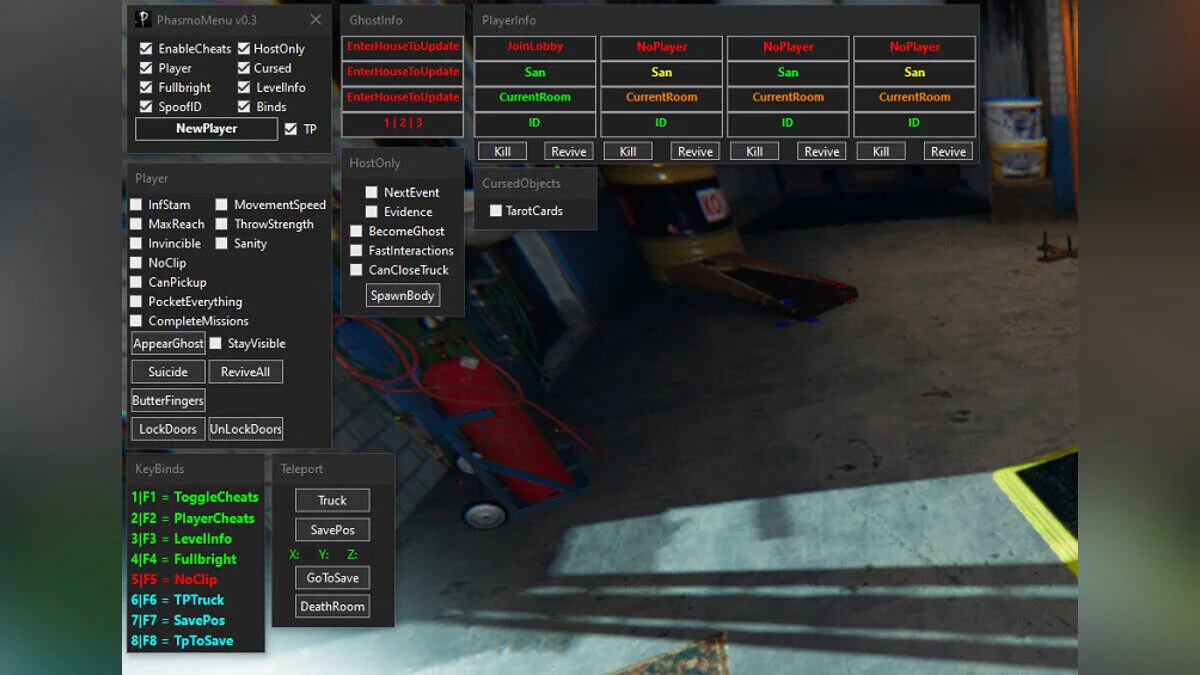Teleport to the Truck
Image resolution: width=1200 pixels, height=675 pixels.
(x=332, y=500)
